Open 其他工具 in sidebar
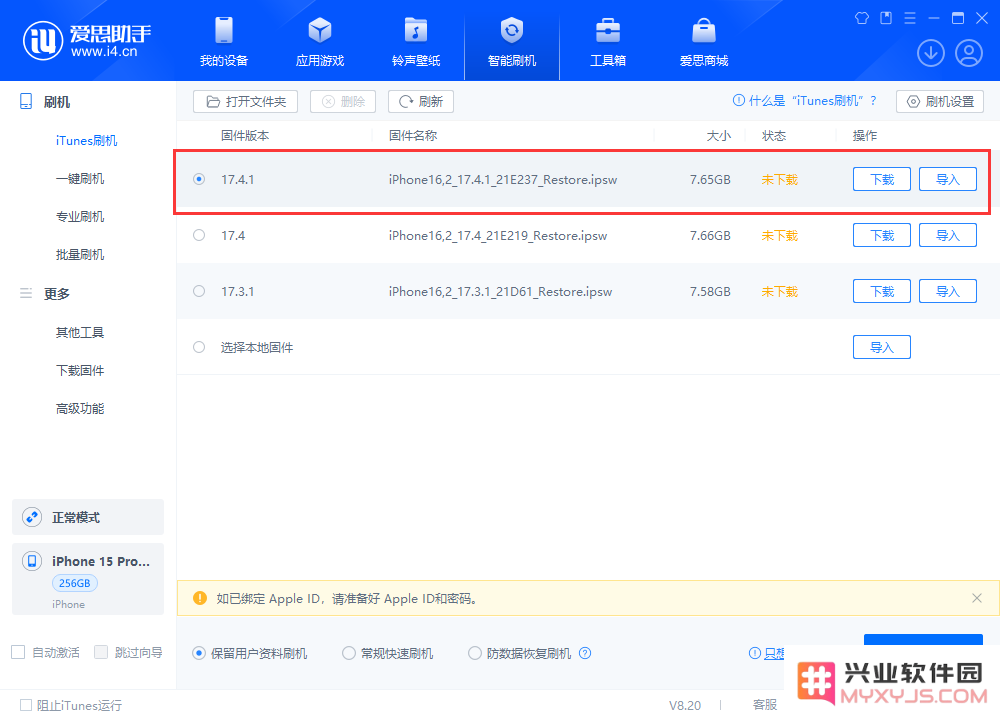The width and height of the screenshot is (1000, 720). coord(80,332)
